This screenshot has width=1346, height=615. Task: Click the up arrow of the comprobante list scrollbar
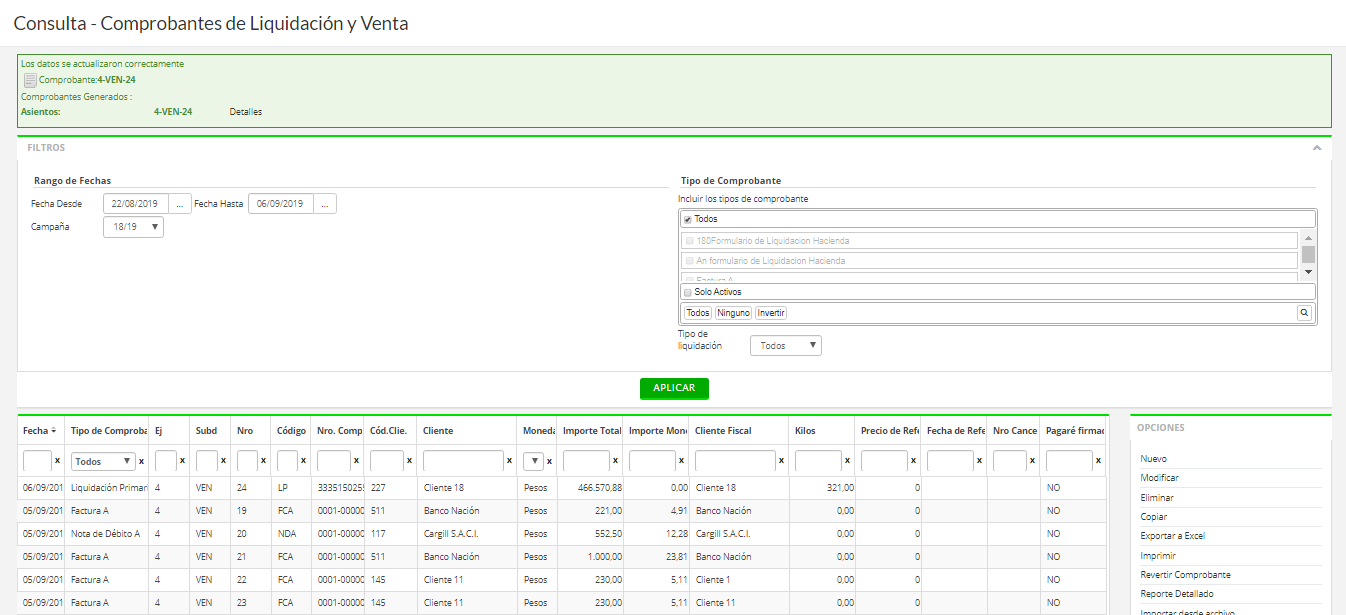point(1308,239)
